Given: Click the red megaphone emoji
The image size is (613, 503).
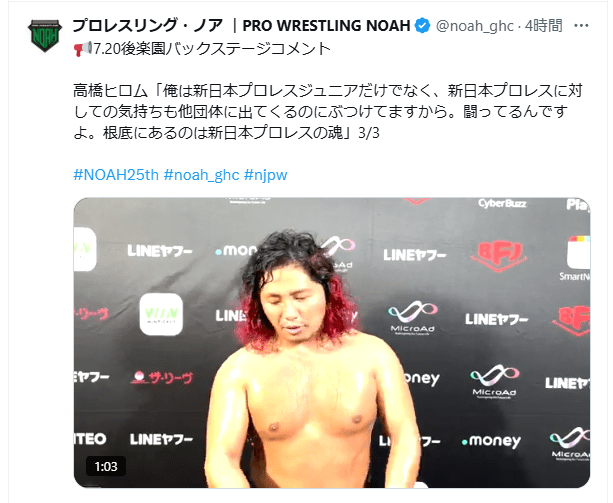Looking at the screenshot, I should tap(82, 49).
